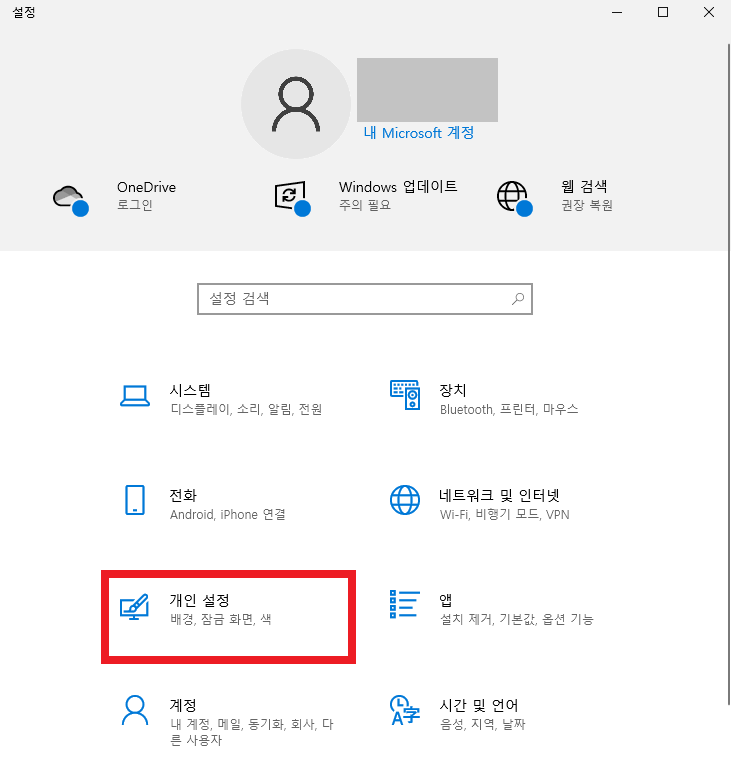The height and width of the screenshot is (775, 731).
Task: Close the 설정 window
Action: [x=709, y=12]
